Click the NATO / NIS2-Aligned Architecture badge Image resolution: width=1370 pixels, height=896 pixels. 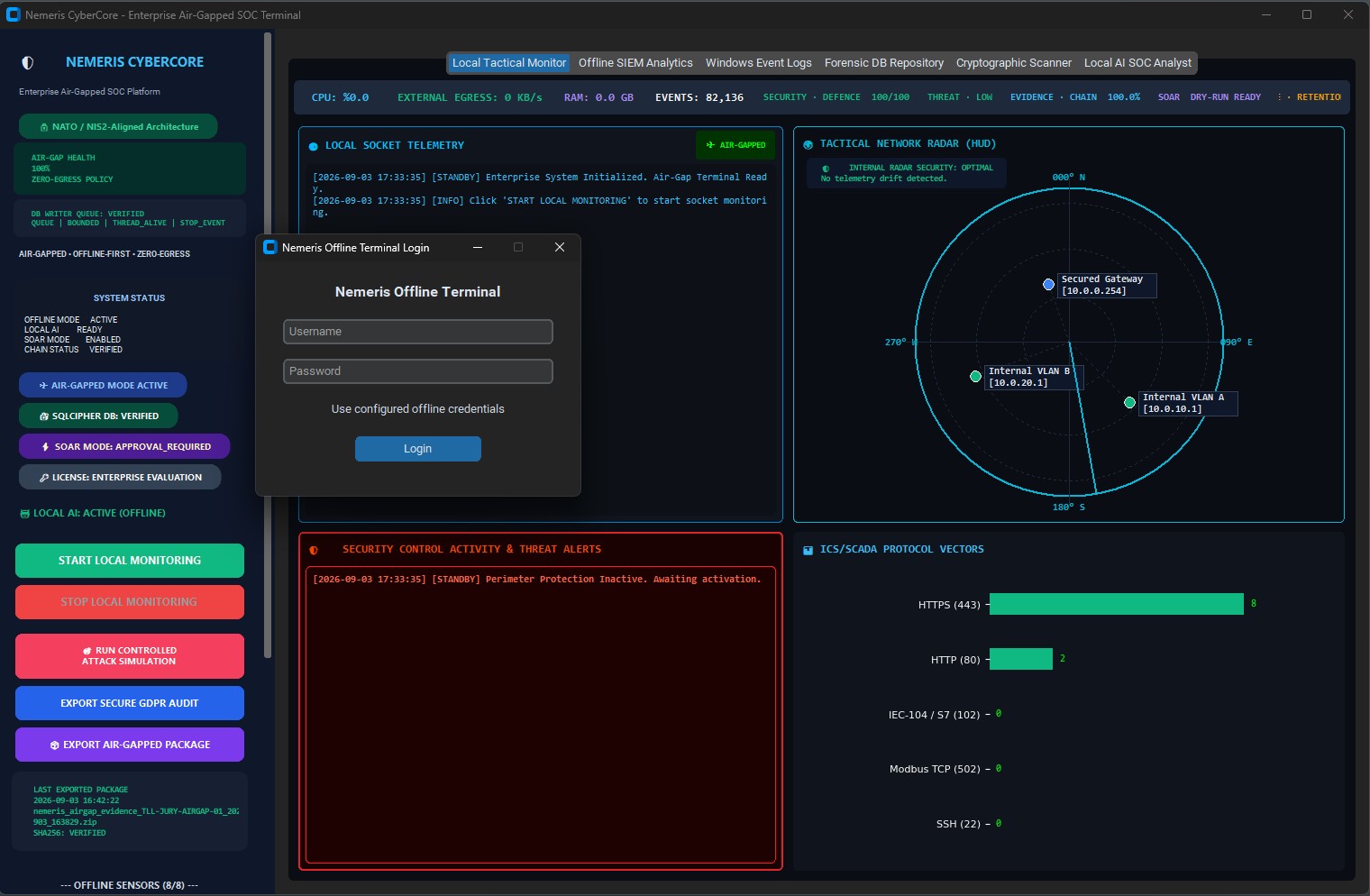(x=118, y=126)
